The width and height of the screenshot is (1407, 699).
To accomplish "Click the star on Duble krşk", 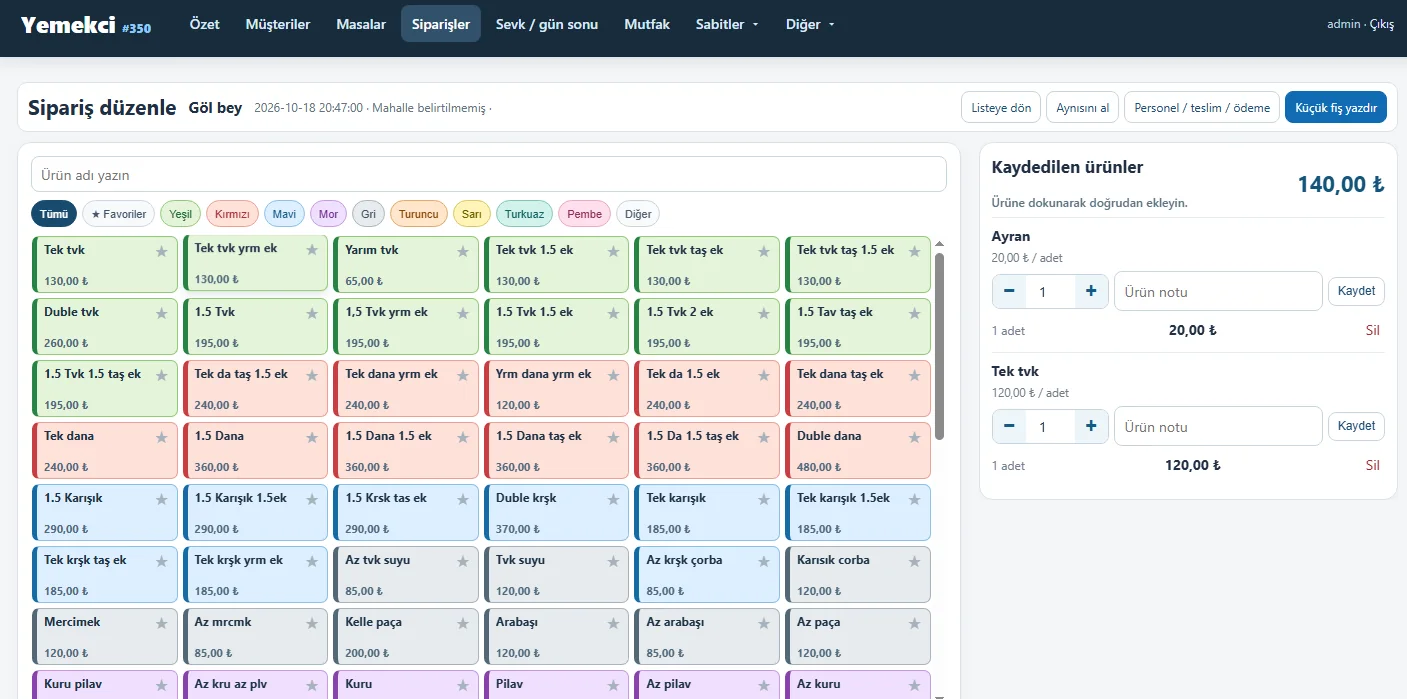I will click(x=614, y=500).
